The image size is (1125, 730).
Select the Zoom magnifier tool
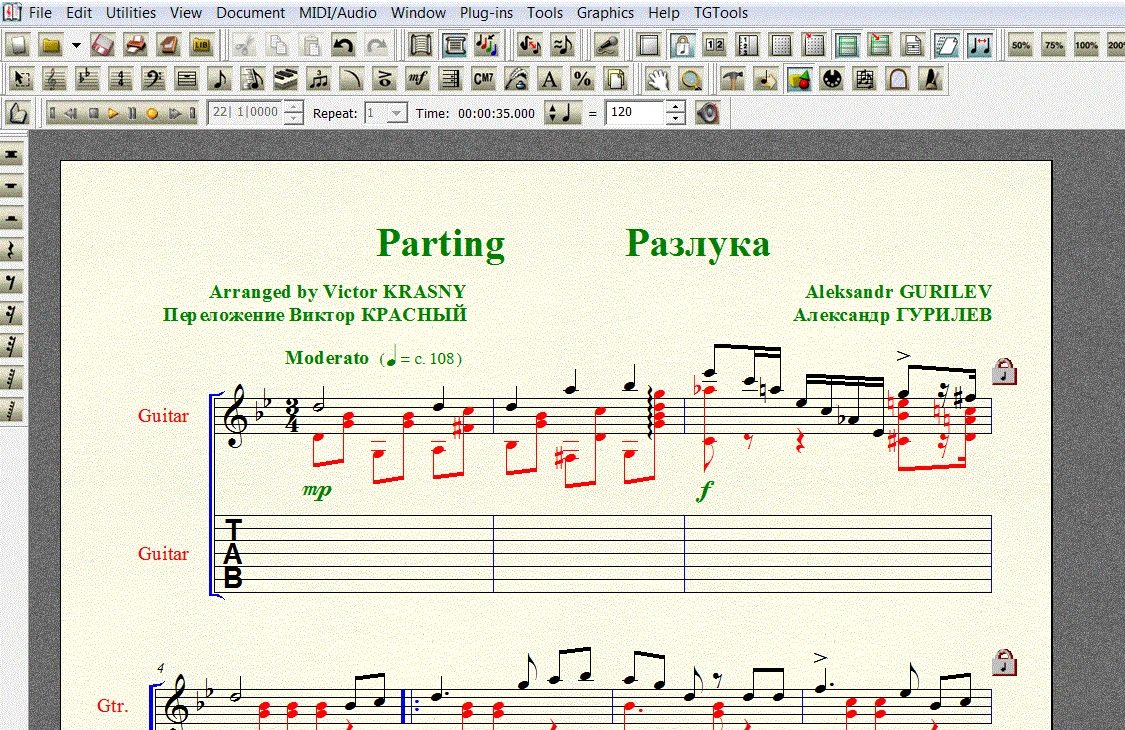(x=691, y=79)
